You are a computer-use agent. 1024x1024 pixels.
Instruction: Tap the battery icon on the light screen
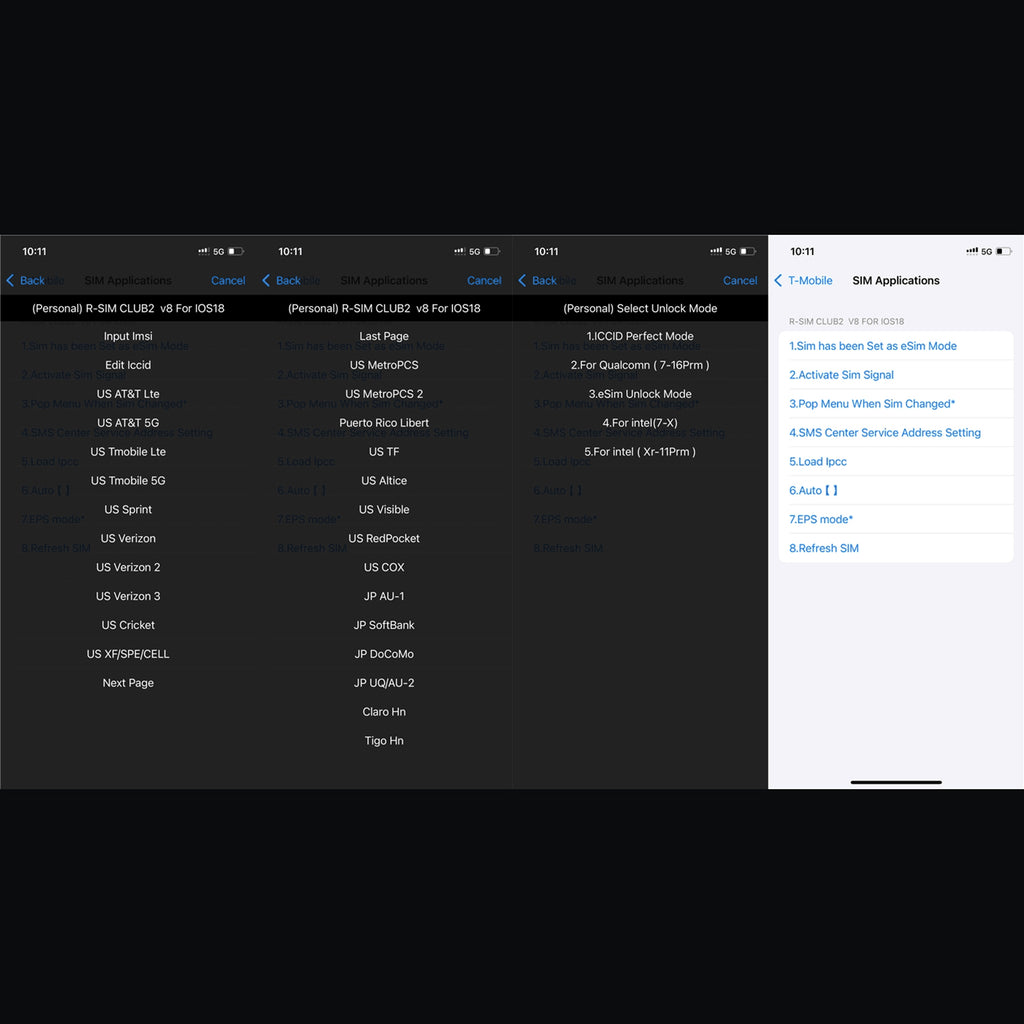coord(1004,252)
